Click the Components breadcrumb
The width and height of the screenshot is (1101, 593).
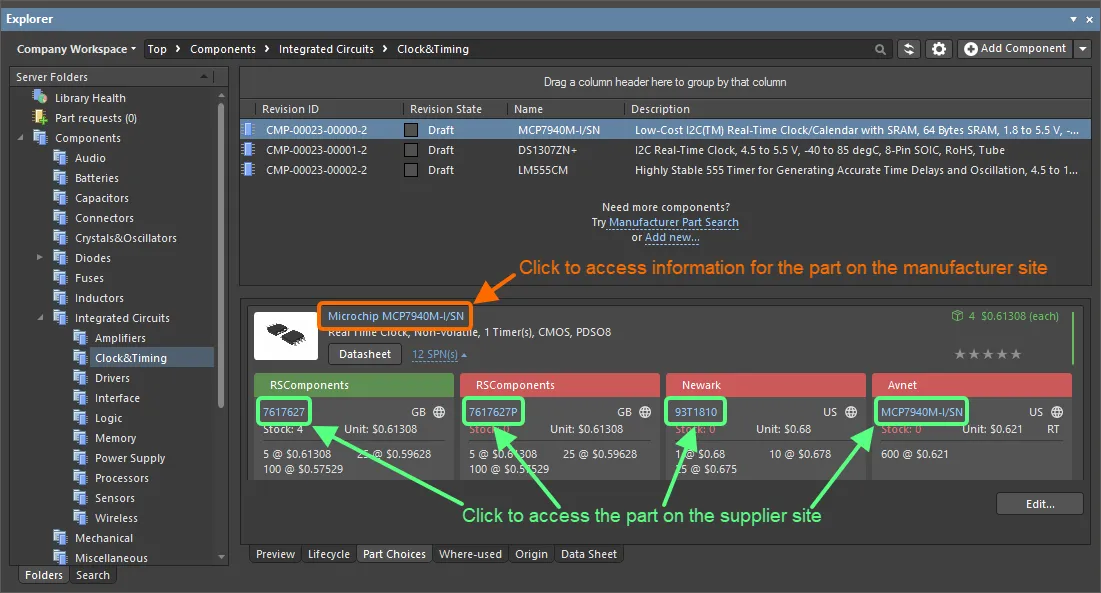(x=223, y=49)
